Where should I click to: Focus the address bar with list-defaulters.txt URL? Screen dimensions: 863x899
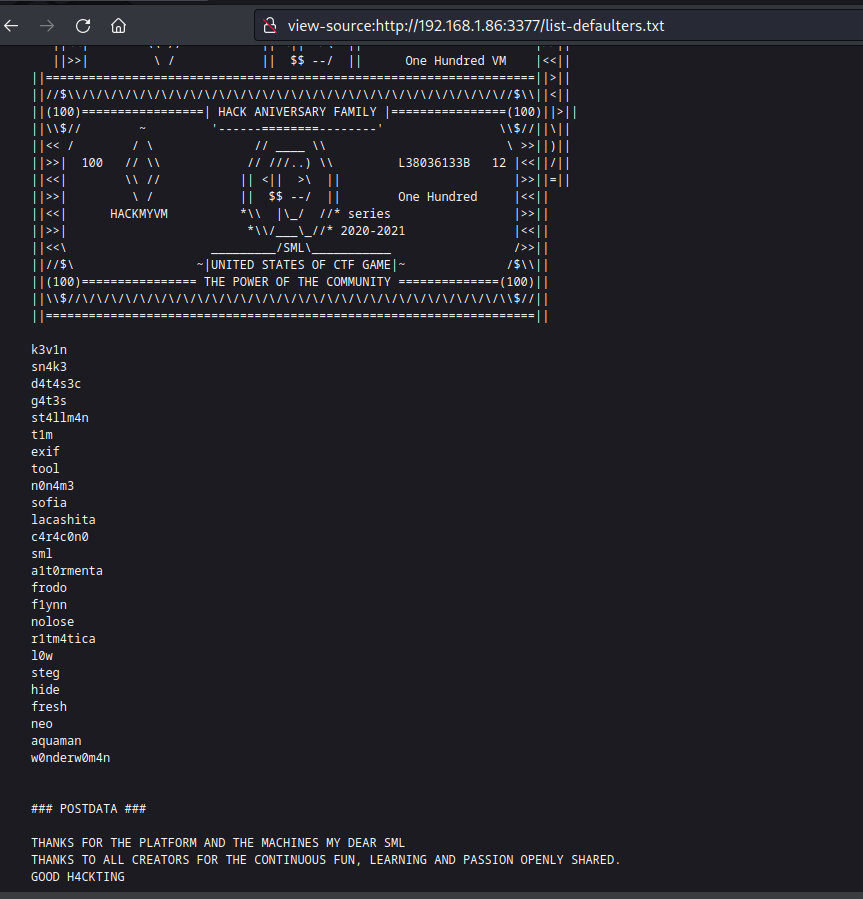pyautogui.click(x=475, y=25)
